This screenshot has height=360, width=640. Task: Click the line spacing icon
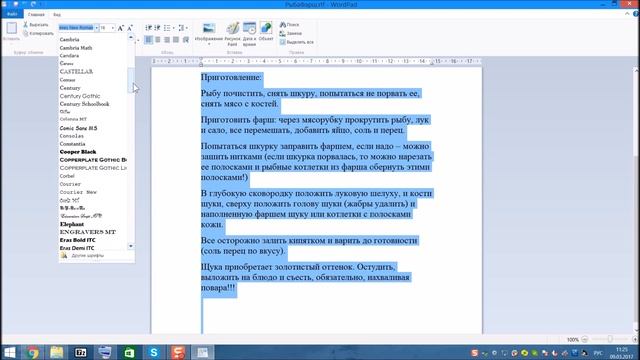(x=181, y=28)
